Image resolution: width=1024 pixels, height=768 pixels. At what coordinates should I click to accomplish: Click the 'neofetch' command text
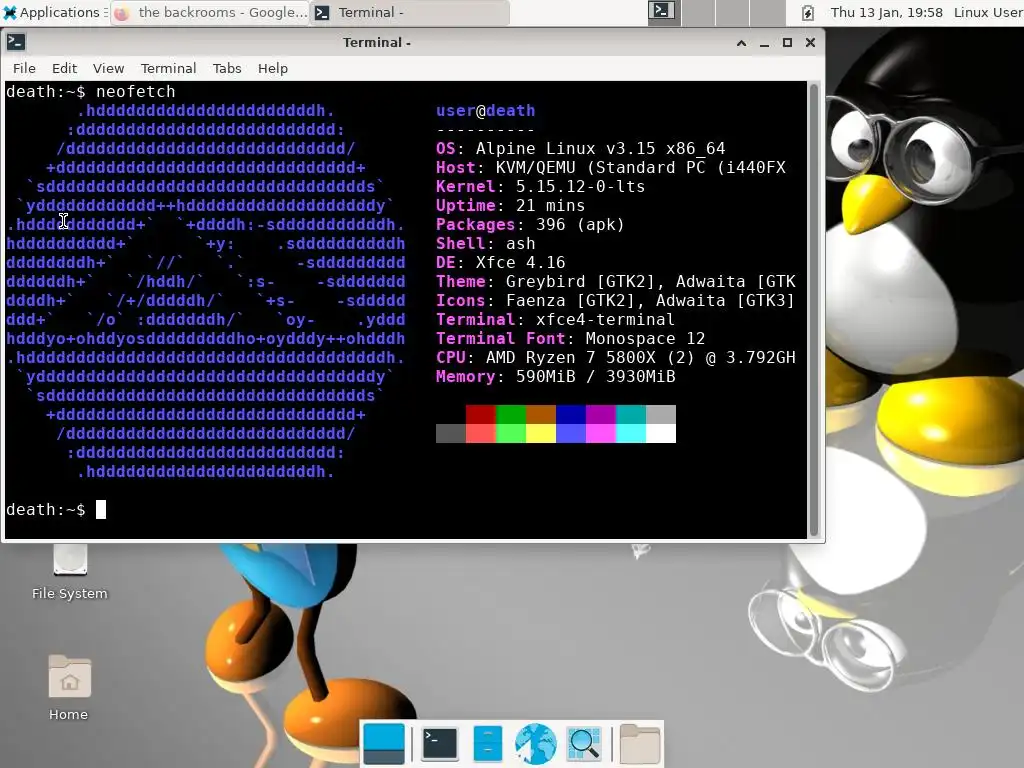coord(135,91)
